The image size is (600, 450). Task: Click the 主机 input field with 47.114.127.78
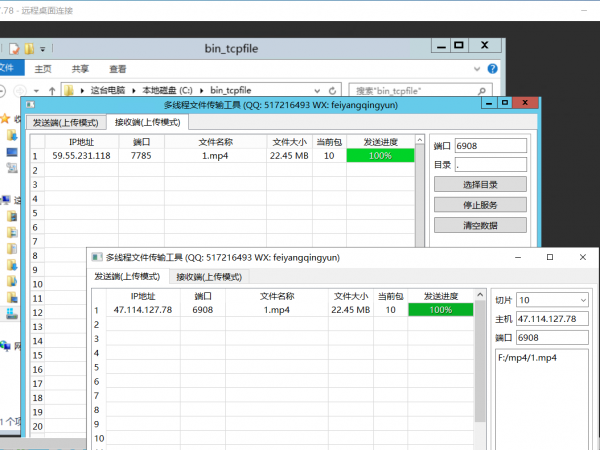pyautogui.click(x=552, y=319)
